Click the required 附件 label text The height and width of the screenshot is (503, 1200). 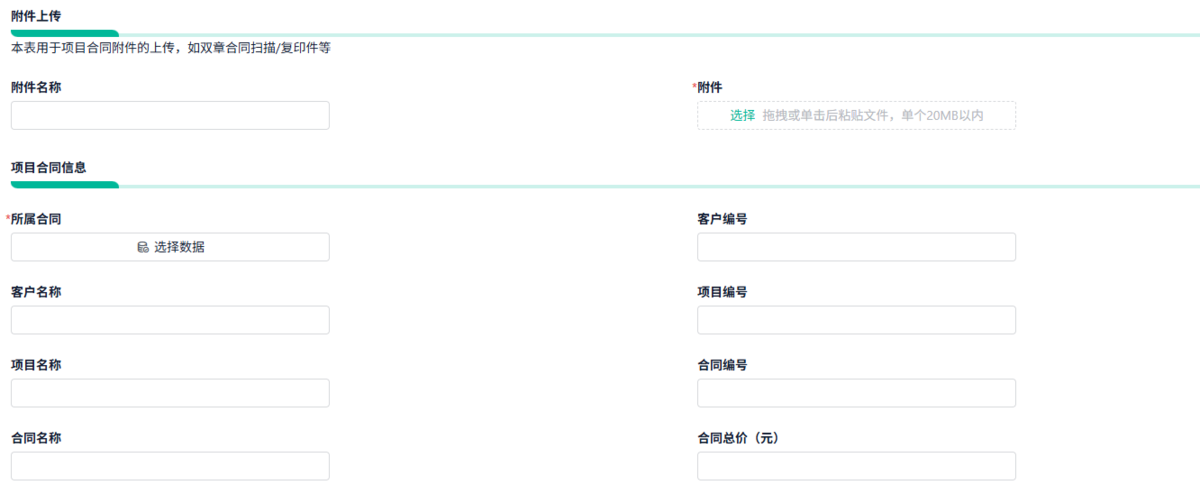[709, 87]
